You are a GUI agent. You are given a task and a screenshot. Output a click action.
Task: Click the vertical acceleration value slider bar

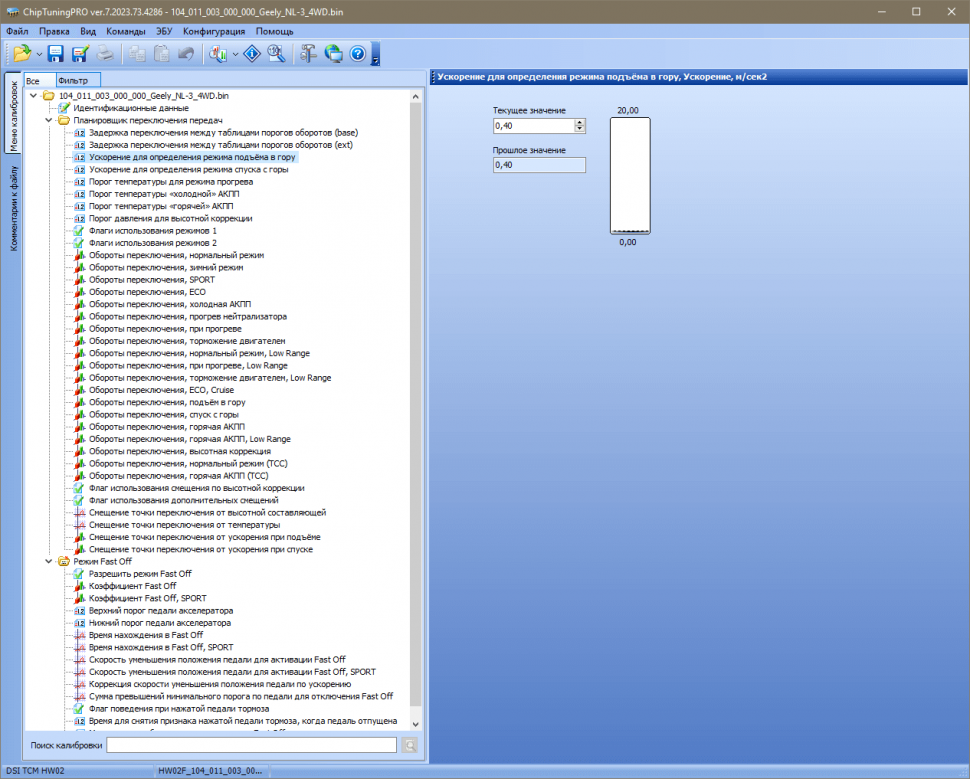[630, 175]
